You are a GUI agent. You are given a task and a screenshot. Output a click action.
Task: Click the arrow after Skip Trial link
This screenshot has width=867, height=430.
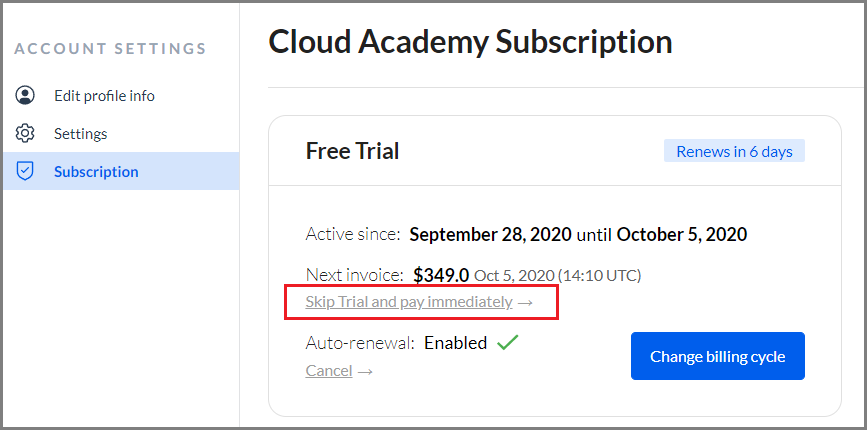(x=525, y=302)
